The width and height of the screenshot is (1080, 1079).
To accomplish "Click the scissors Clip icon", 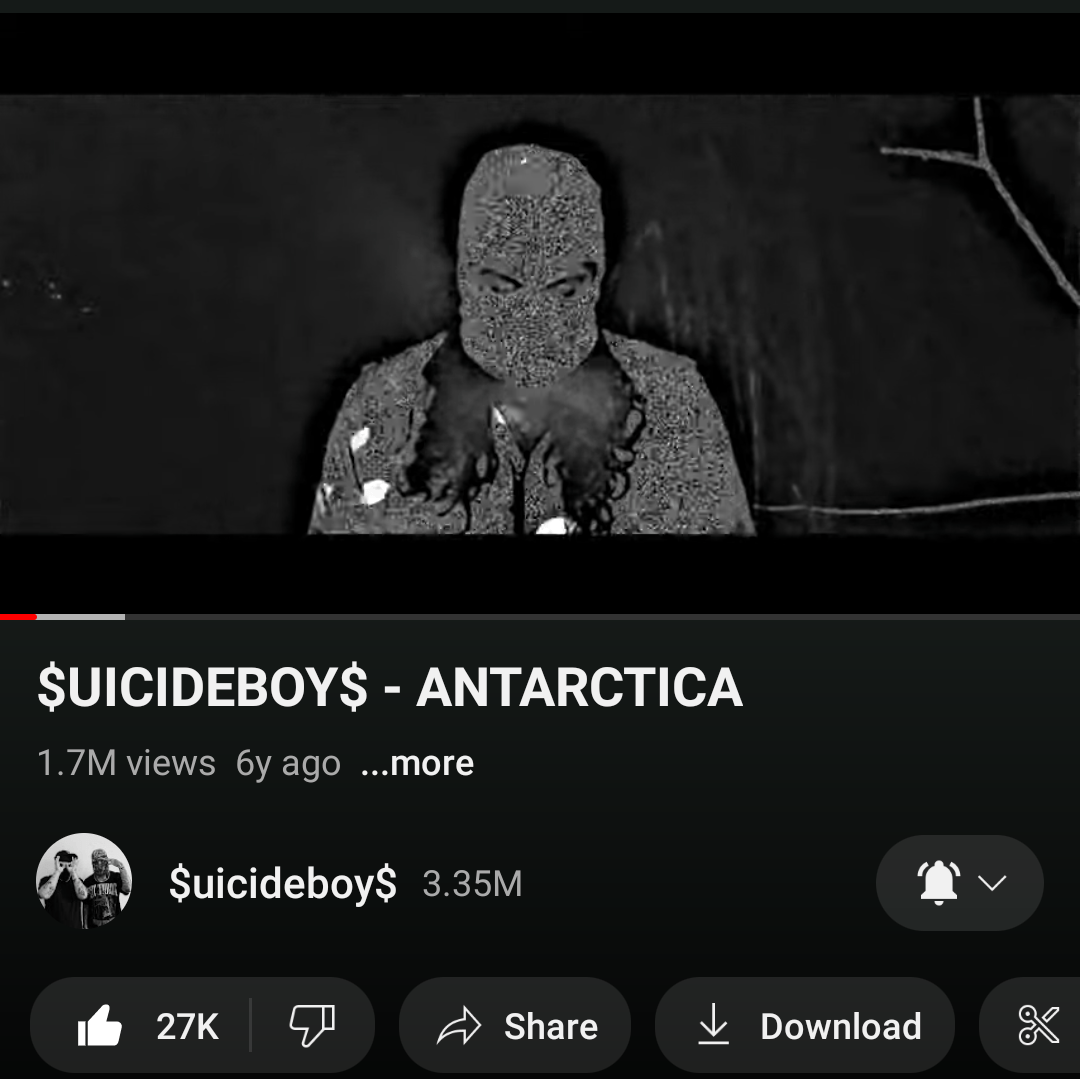I will 1039,1025.
